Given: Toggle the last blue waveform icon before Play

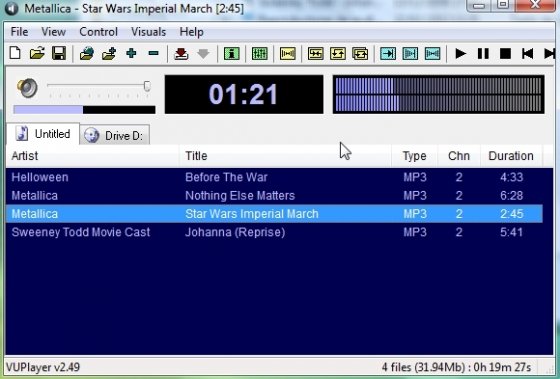Looking at the screenshot, I should point(432,54).
